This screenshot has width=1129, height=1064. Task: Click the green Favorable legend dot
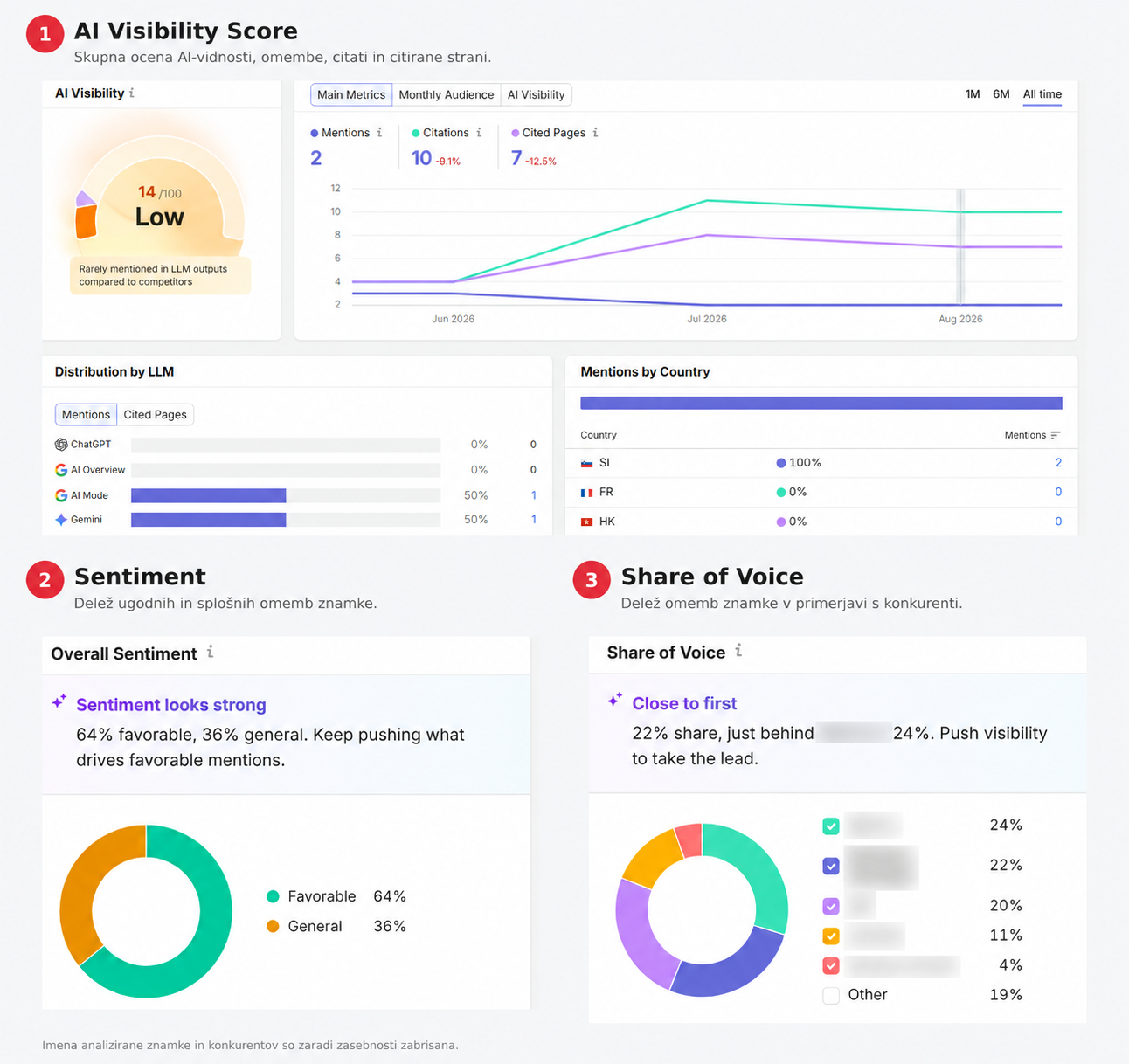point(273,896)
